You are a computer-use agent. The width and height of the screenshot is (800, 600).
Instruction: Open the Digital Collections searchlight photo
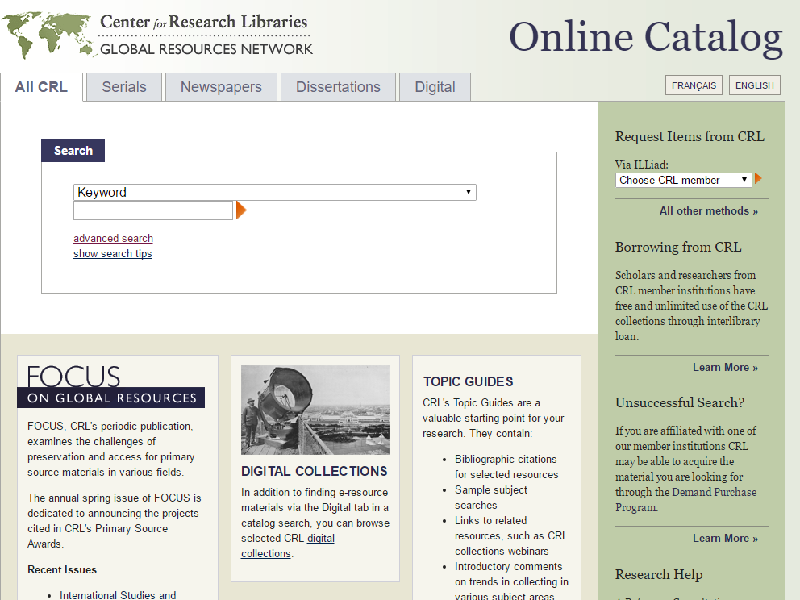click(315, 410)
